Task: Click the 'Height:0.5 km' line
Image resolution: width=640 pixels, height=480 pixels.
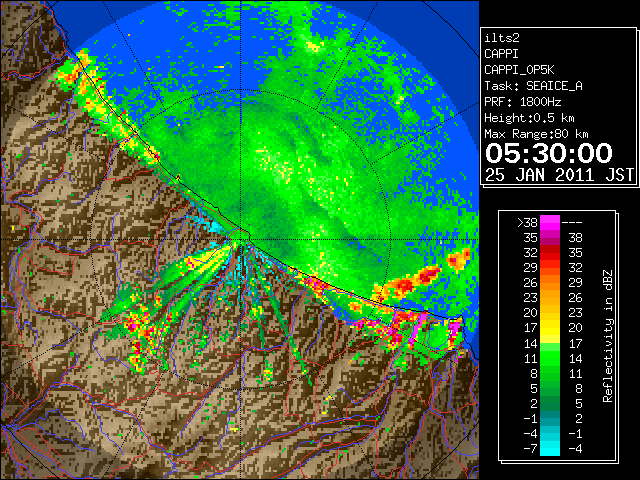Action: point(529,118)
